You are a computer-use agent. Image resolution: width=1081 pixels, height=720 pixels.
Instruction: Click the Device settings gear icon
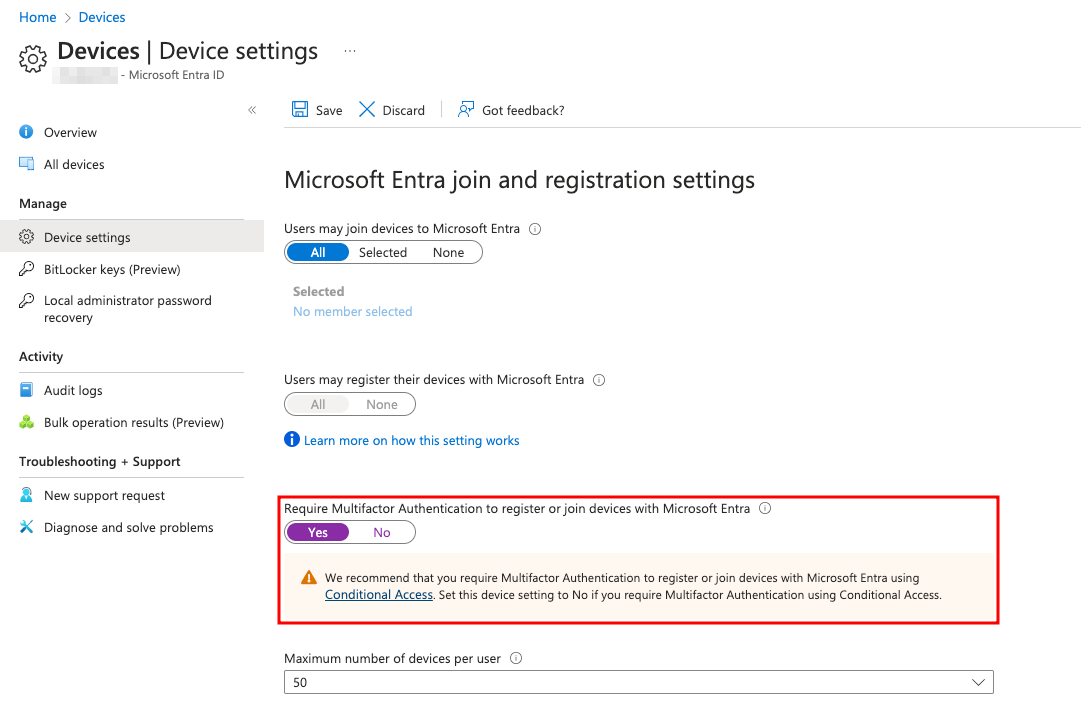(x=25, y=237)
